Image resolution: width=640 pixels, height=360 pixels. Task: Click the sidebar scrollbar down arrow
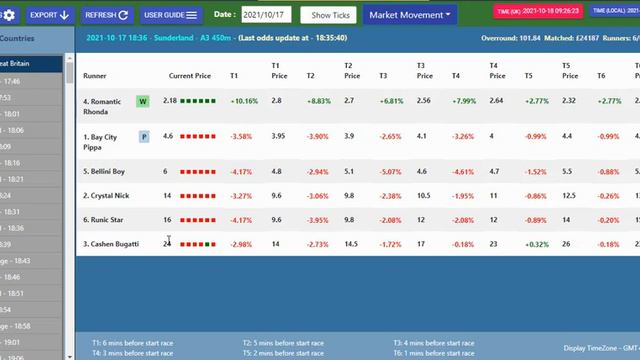click(69, 356)
